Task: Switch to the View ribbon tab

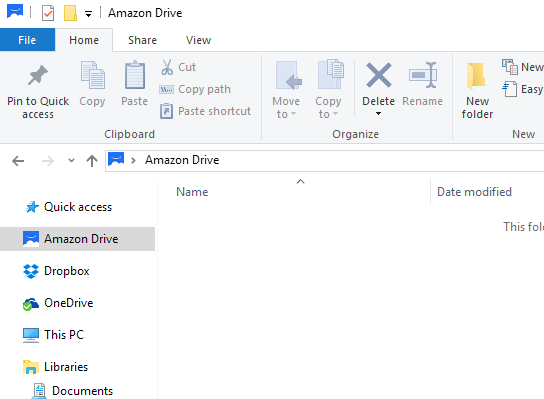Action: point(198,40)
